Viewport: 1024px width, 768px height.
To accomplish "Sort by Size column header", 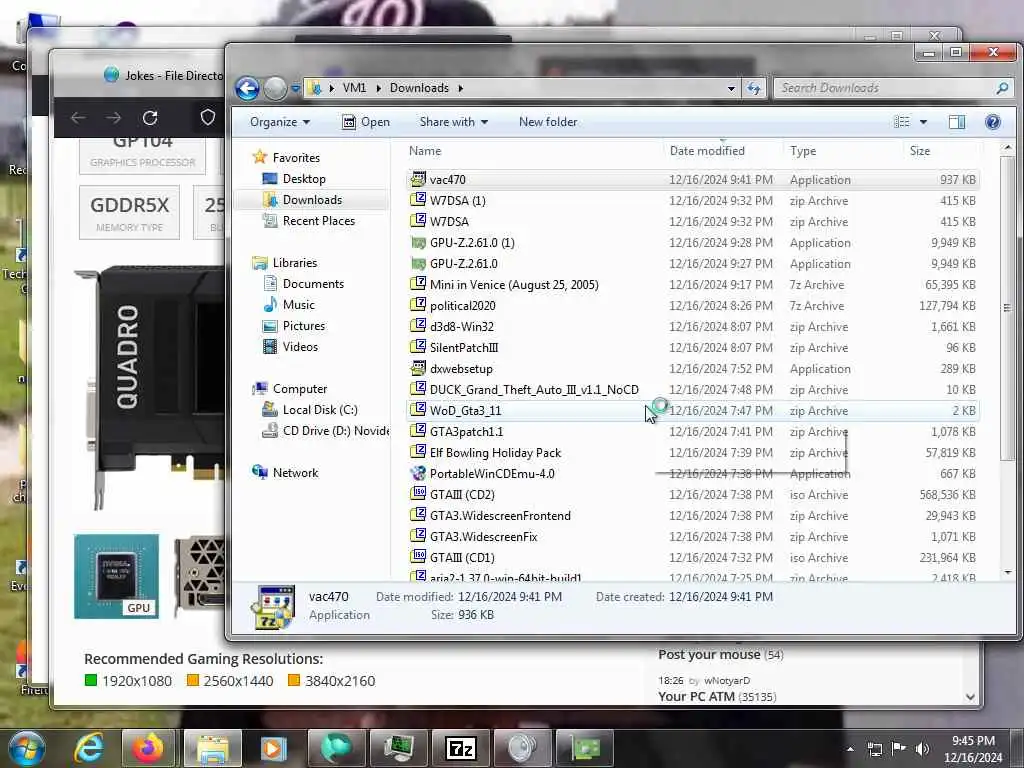I will pyautogui.click(x=920, y=151).
